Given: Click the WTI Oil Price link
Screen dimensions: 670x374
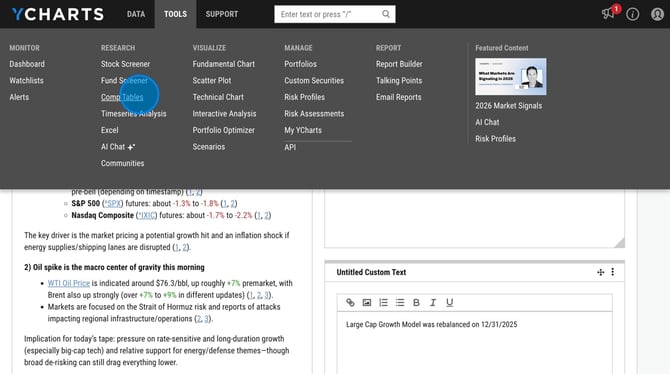Looking at the screenshot, I should click(x=68, y=283).
